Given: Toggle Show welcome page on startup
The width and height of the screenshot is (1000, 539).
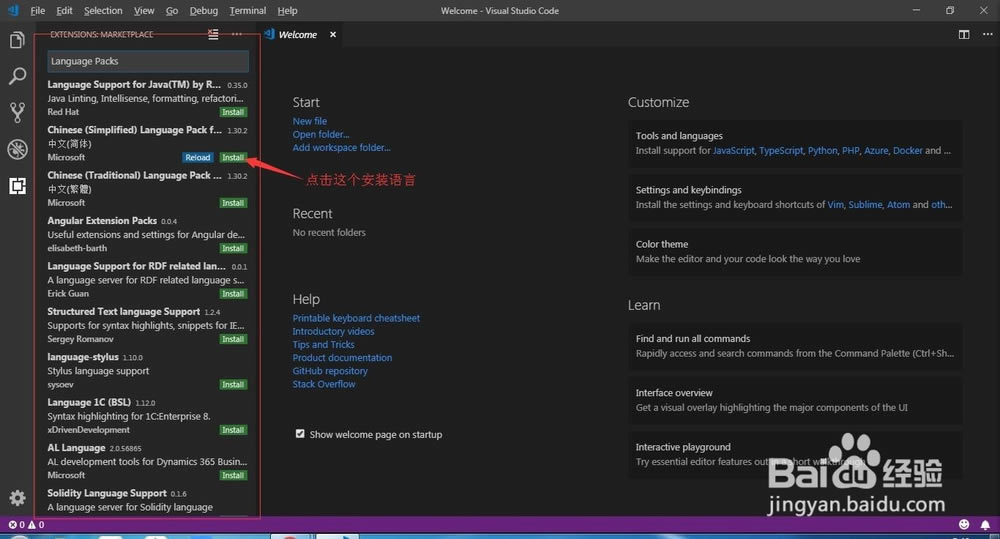Looking at the screenshot, I should (300, 434).
